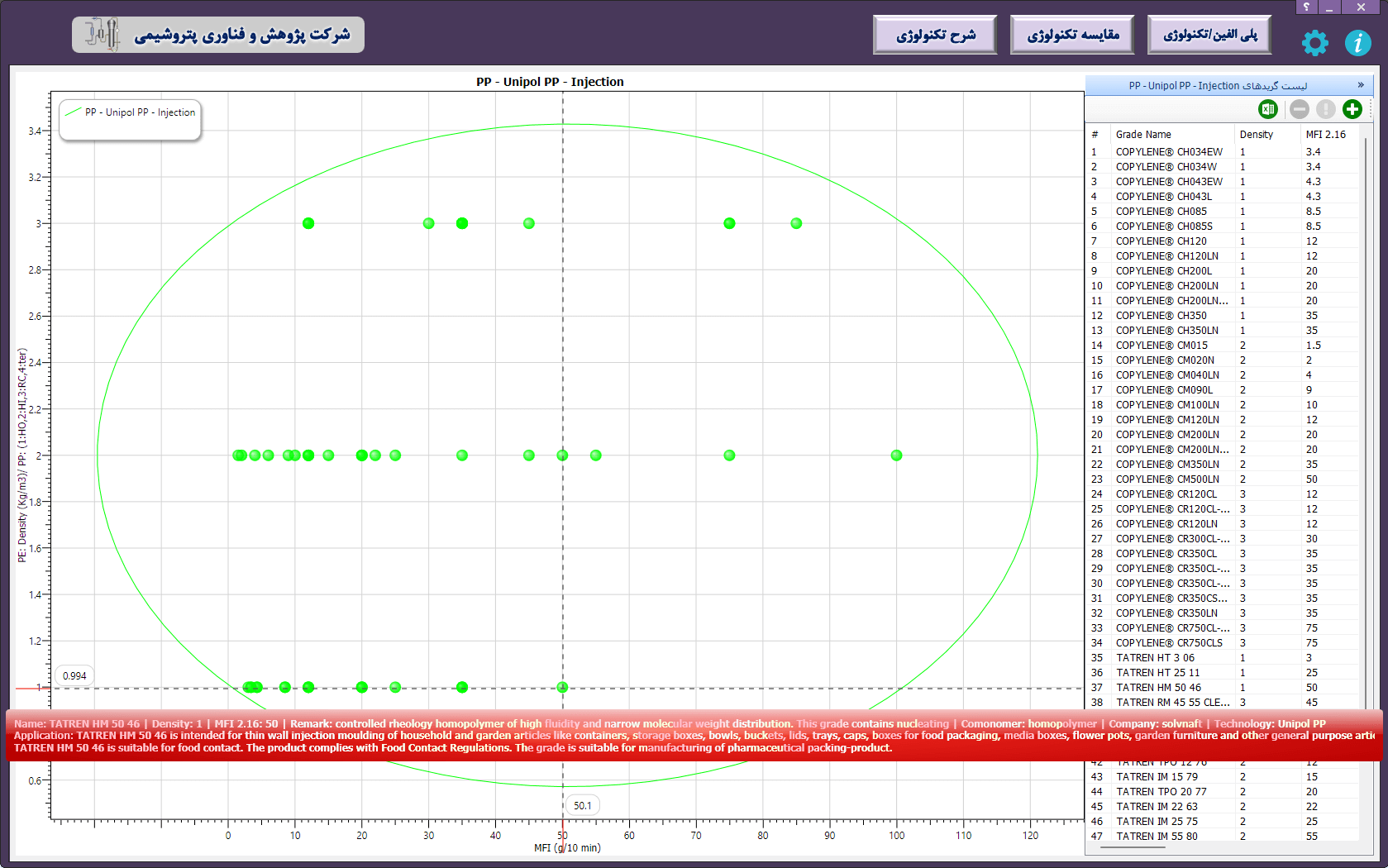Image resolution: width=1388 pixels, height=868 pixels.
Task: Click the grayed remove grade minus icon
Action: pyautogui.click(x=1300, y=109)
